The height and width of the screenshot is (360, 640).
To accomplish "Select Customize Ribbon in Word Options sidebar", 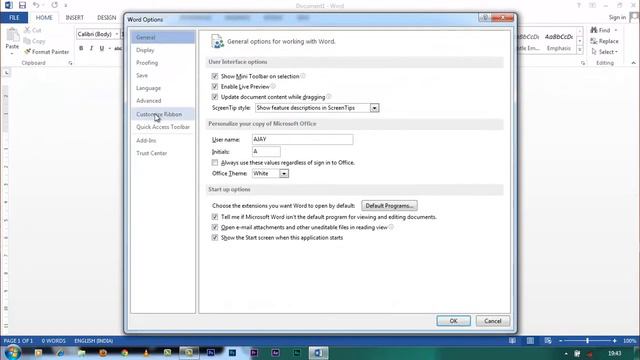I will [163, 114].
